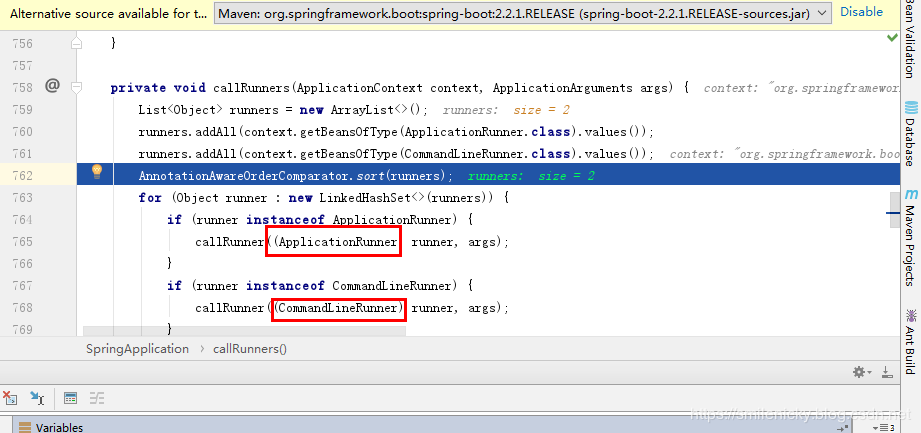This screenshot has height=433, width=921.
Task: Click the drop frame debugger icon
Action: click(10, 398)
